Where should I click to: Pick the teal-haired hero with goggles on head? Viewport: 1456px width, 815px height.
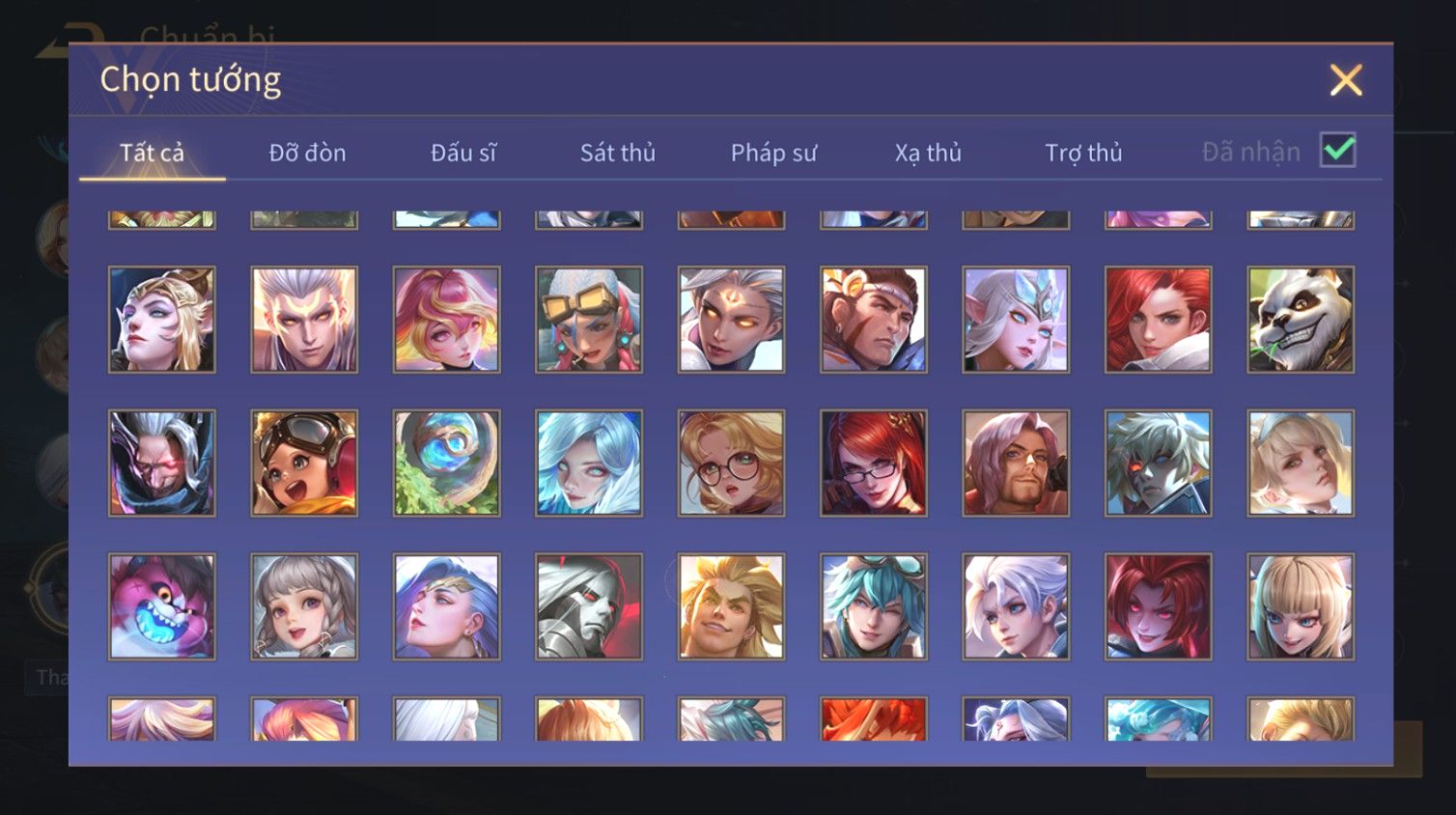(874, 606)
